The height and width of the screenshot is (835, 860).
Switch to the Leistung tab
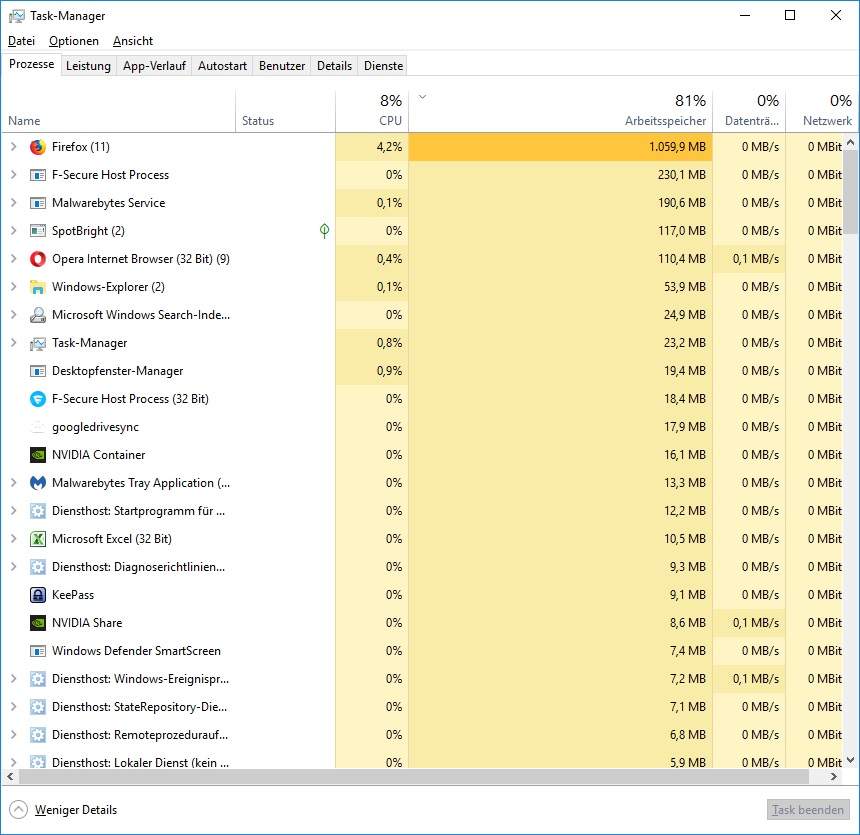(x=88, y=66)
